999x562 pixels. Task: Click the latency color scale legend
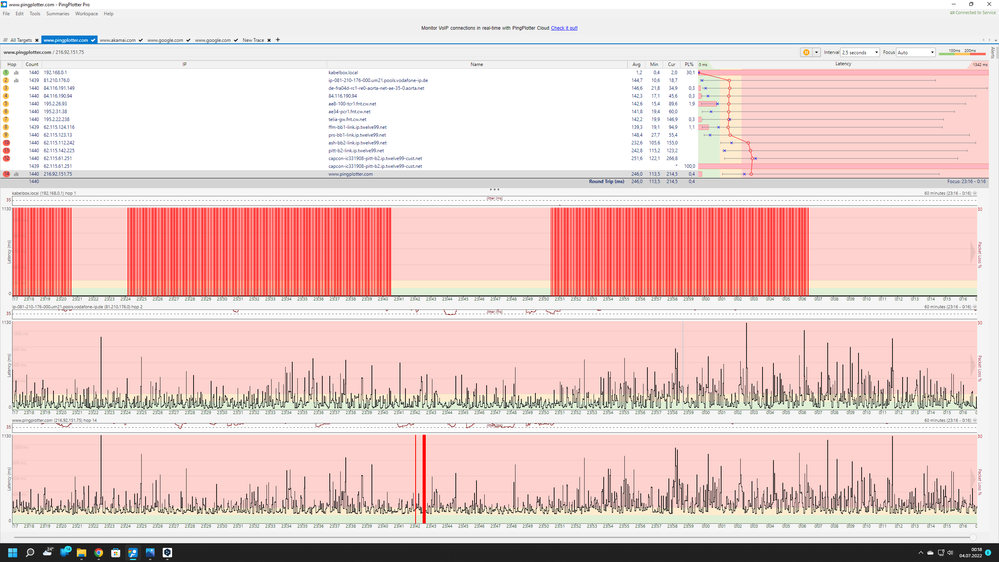coord(961,52)
